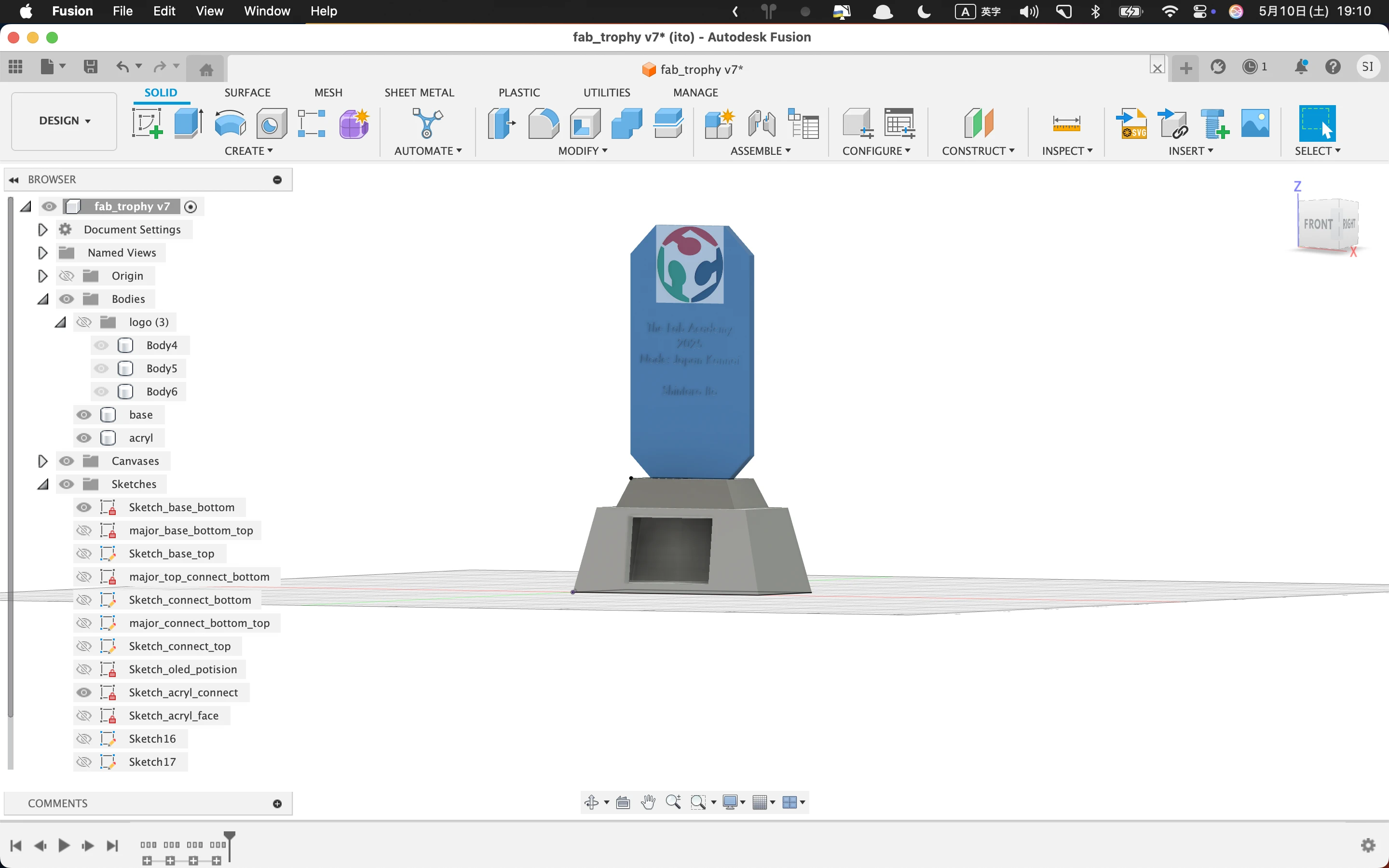Click the timeline Play button
Viewport: 1389px width, 868px height.
pos(64,845)
